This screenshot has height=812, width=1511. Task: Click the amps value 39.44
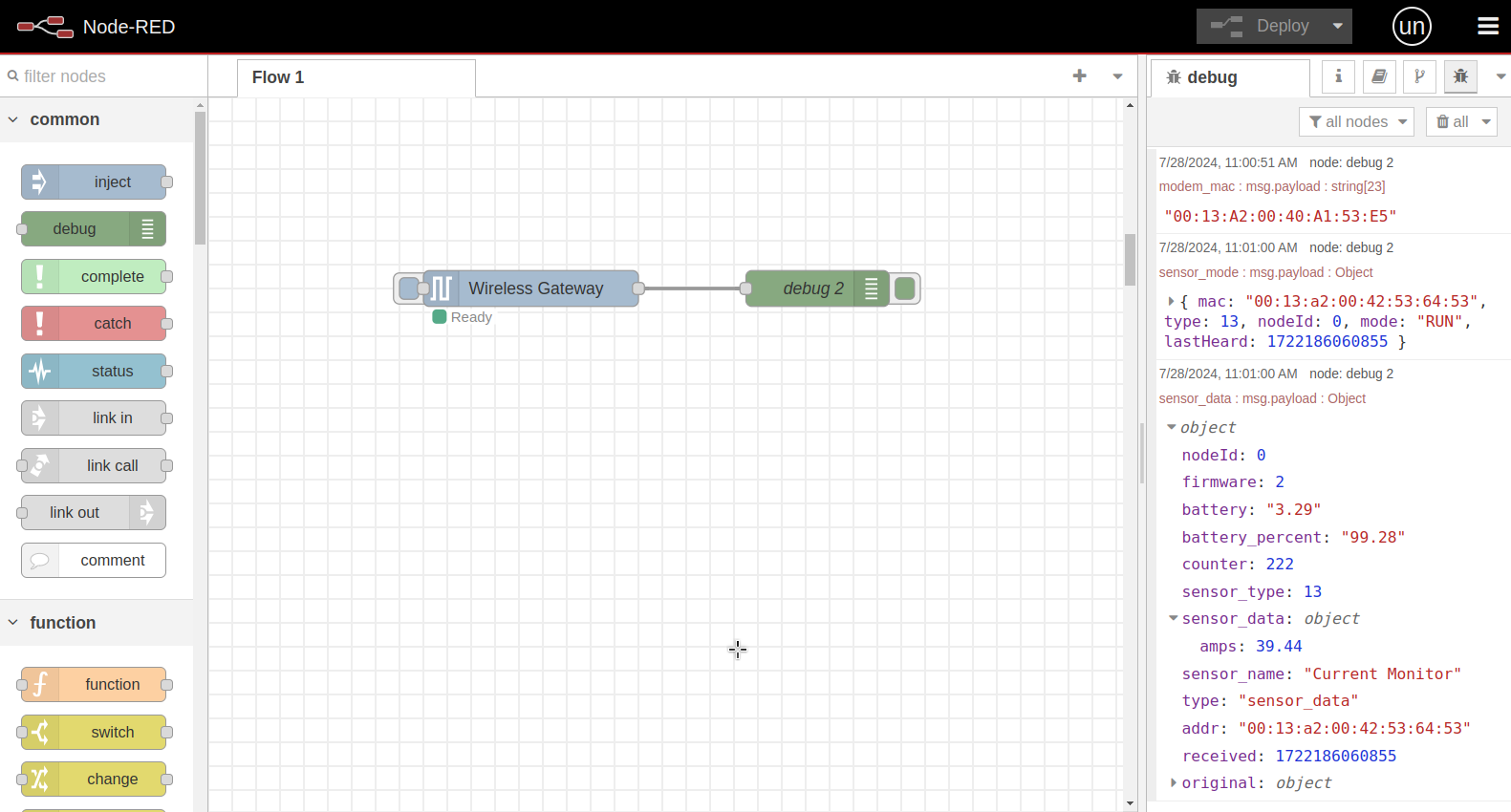point(1279,646)
